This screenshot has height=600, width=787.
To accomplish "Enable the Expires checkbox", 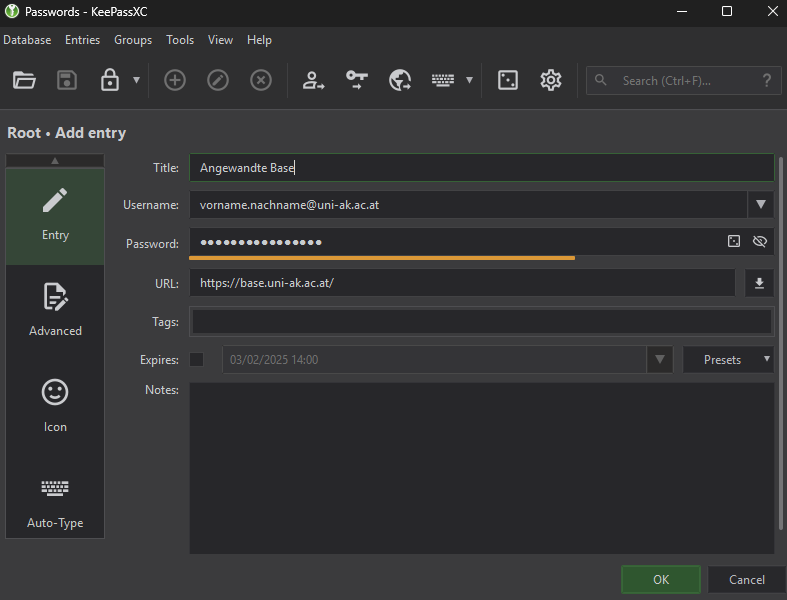I will (x=196, y=359).
